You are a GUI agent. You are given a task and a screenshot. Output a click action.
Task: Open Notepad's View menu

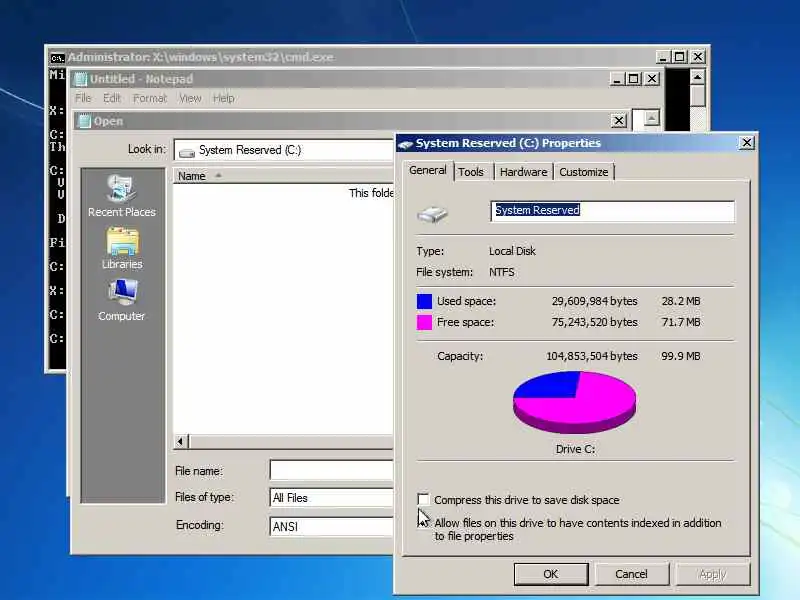tap(190, 98)
